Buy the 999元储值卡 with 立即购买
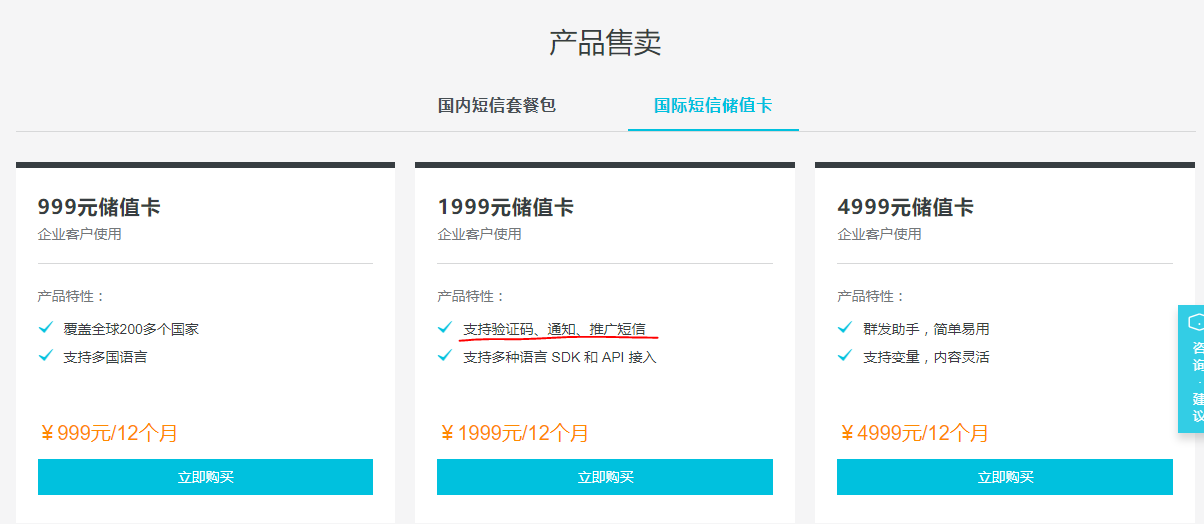The width and height of the screenshot is (1204, 524). click(x=205, y=477)
